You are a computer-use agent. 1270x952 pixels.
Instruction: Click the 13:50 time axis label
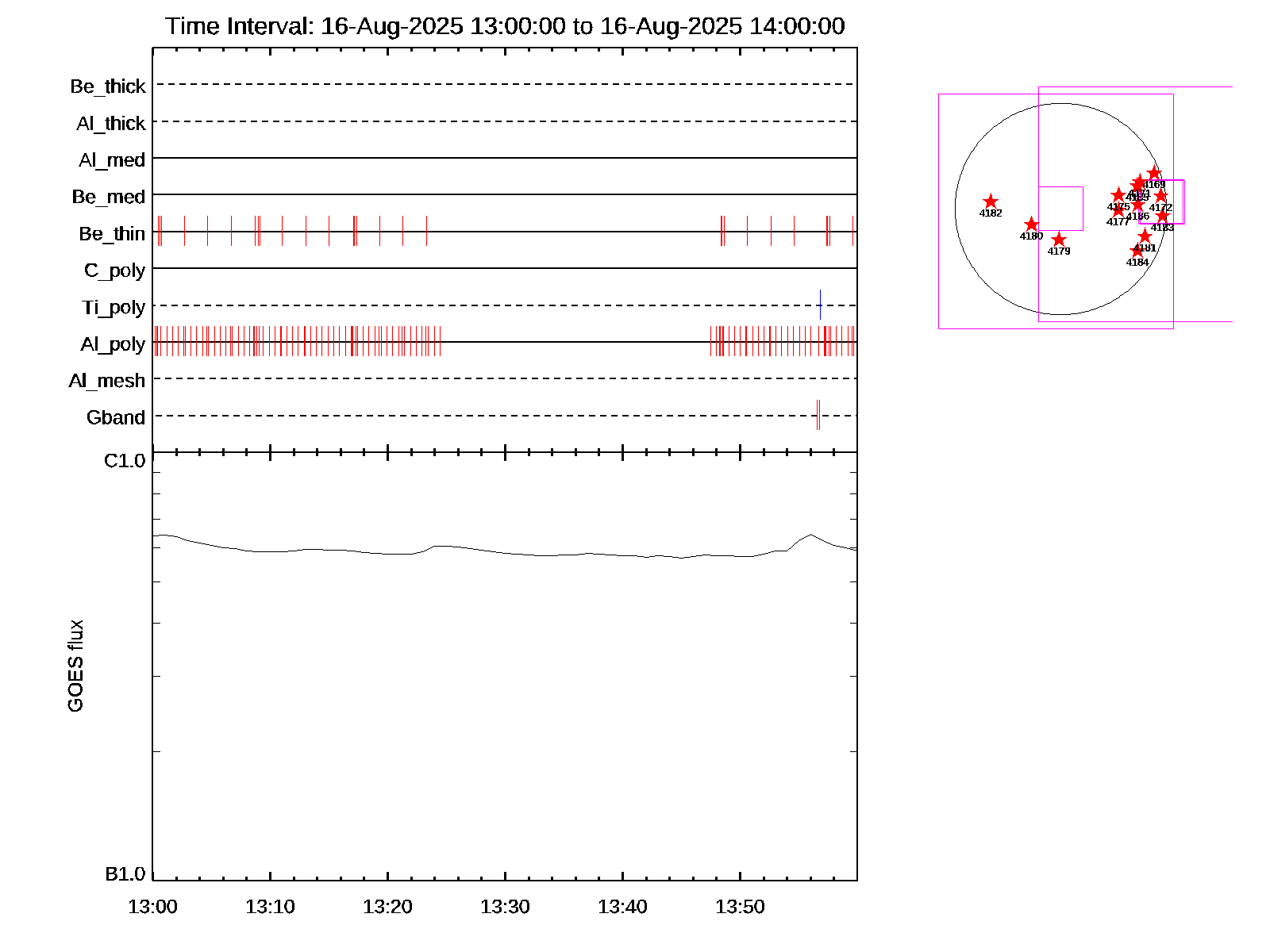coord(740,907)
